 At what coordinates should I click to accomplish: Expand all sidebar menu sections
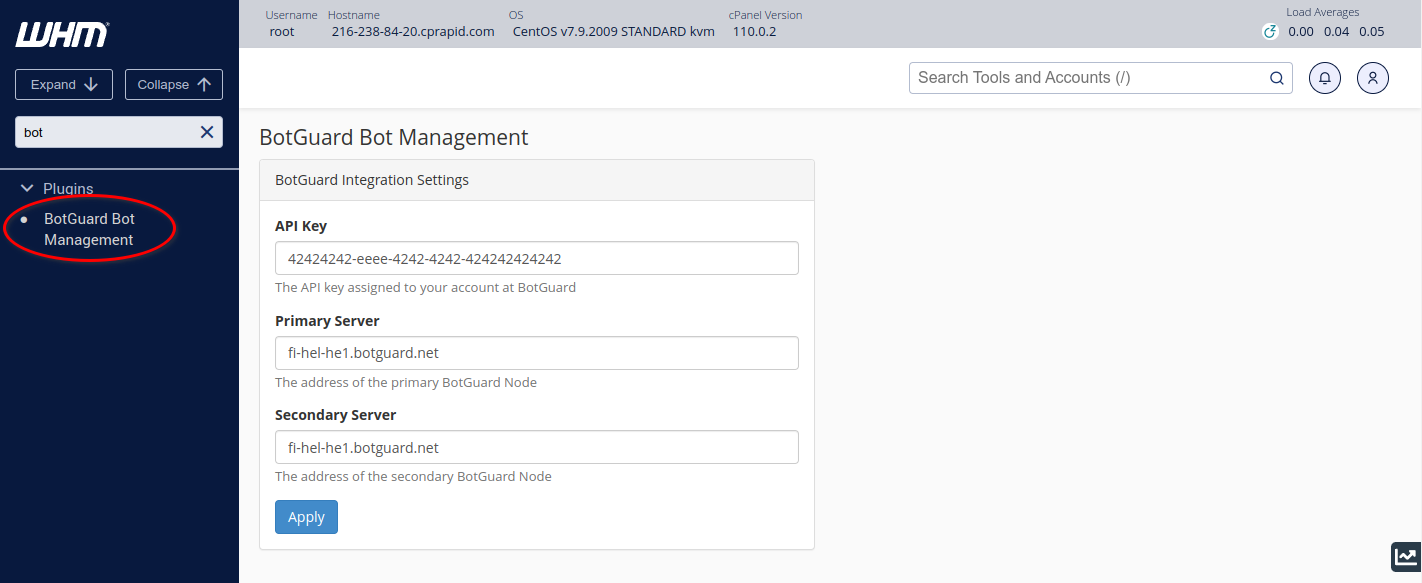click(64, 85)
